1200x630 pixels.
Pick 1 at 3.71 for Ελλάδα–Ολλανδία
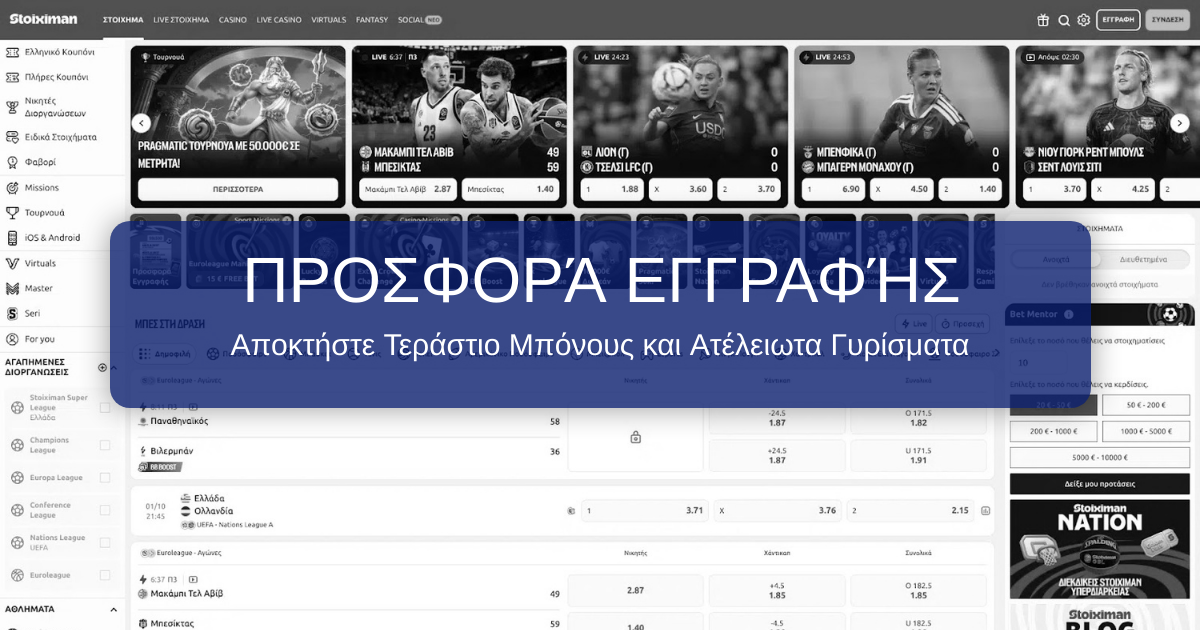pos(646,510)
